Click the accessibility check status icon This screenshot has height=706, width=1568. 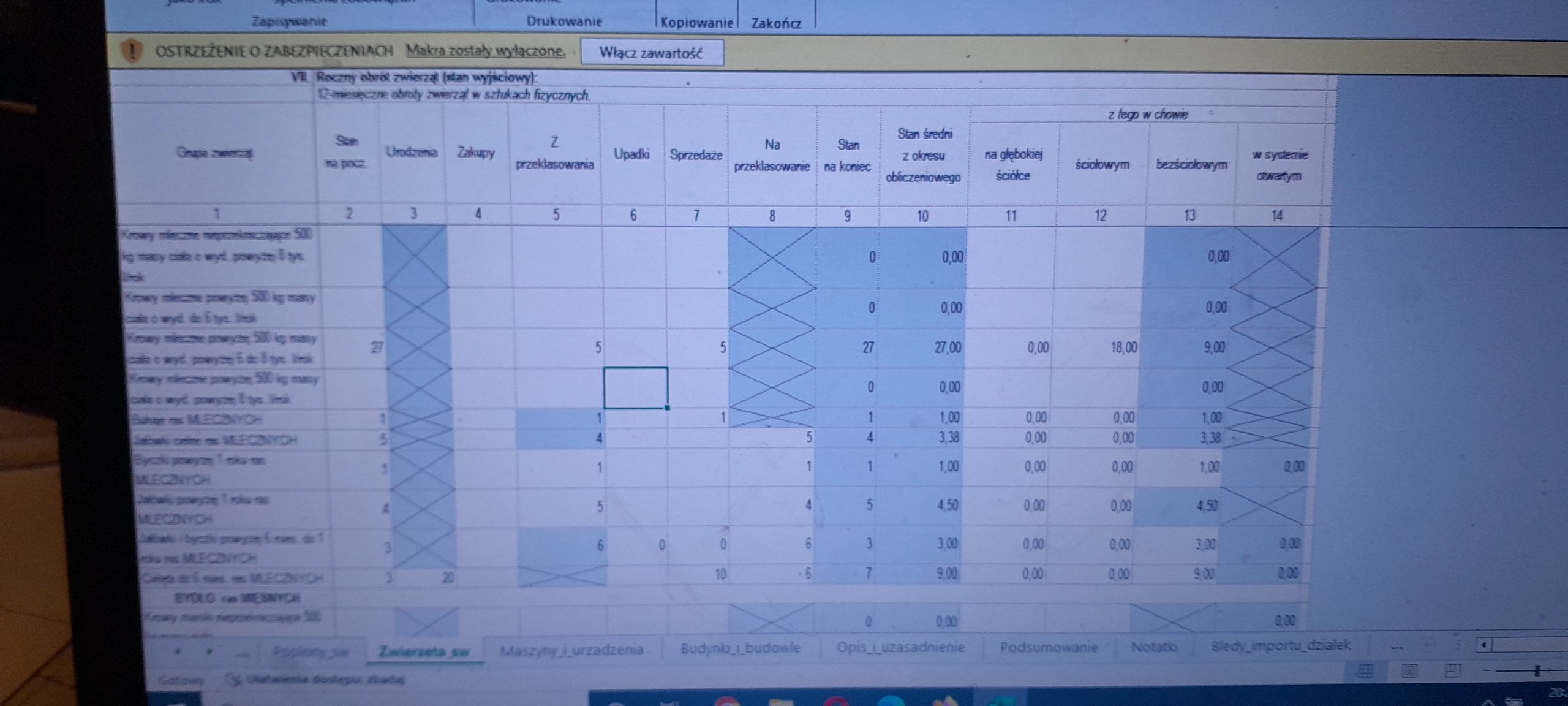click(233, 679)
